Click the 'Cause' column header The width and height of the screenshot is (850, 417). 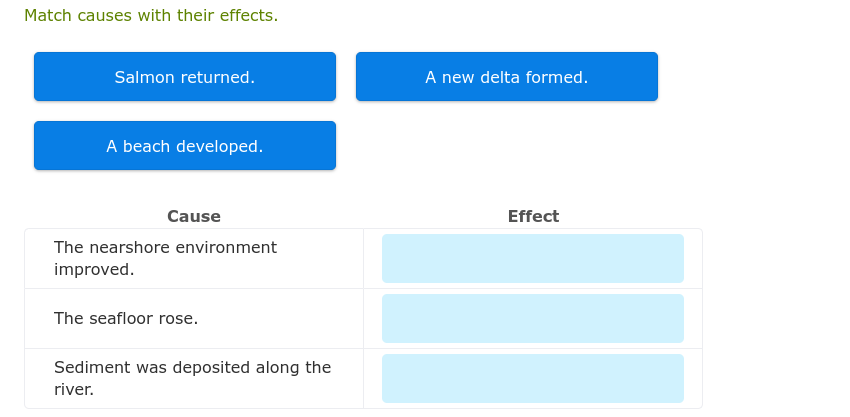[x=194, y=216]
